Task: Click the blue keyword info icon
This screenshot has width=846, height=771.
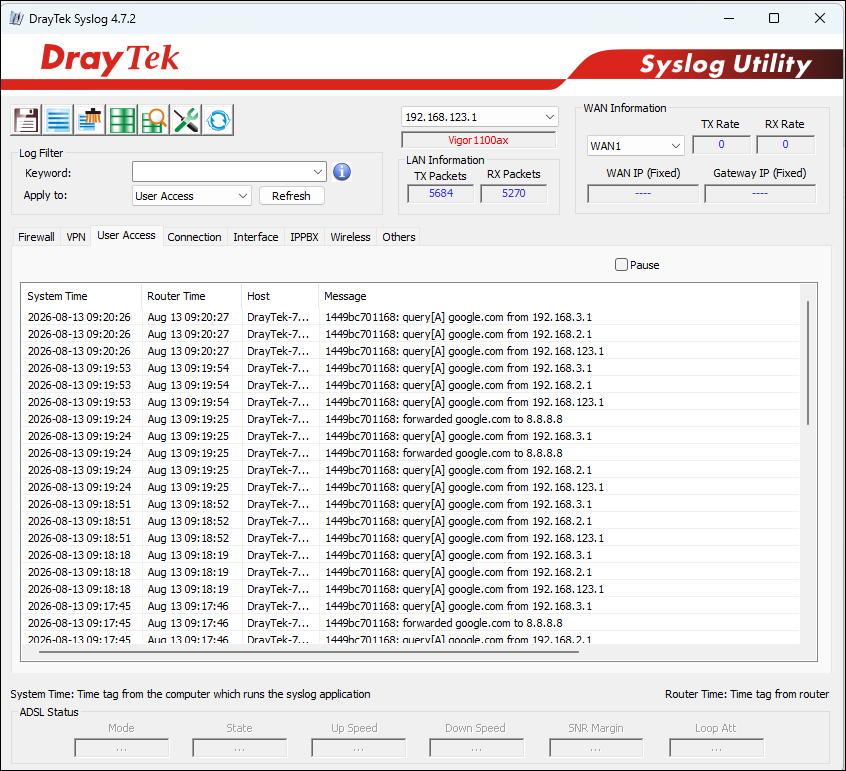Action: [342, 172]
